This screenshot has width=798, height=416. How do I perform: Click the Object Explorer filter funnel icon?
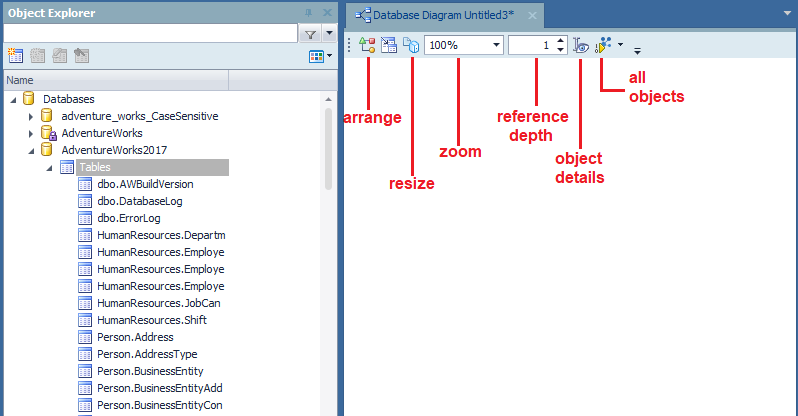click(x=310, y=34)
